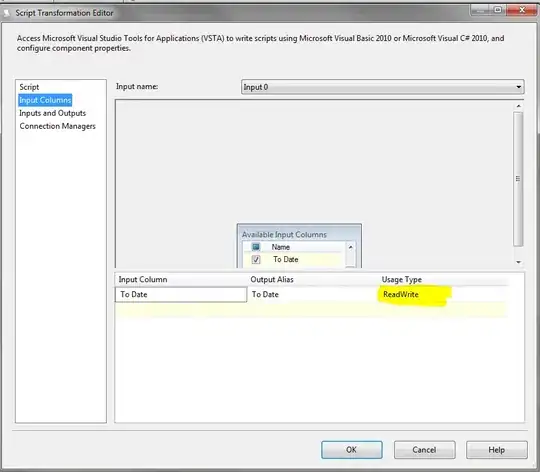Click the Usage Type grid header
This screenshot has width=540, height=472.
click(402, 280)
